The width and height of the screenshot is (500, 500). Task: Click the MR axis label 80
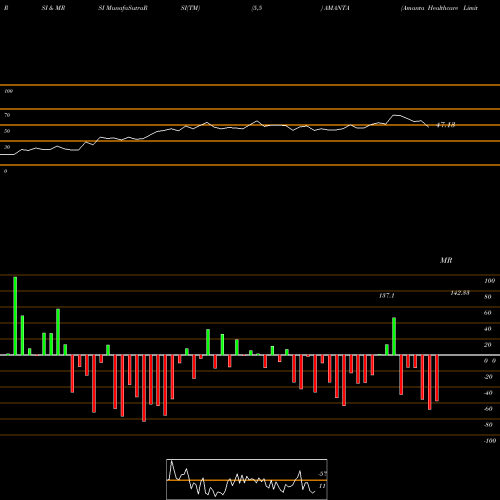[x=488, y=297]
